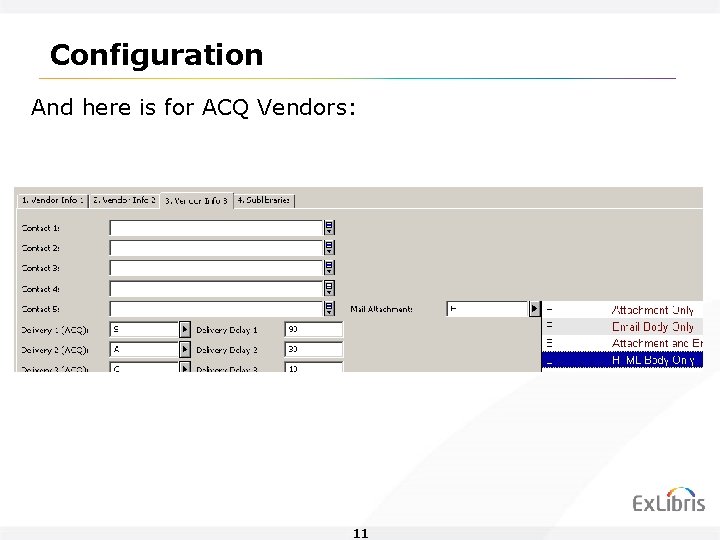Click the 'Mail Attachment:' label
Image resolution: width=720 pixels, height=540 pixels.
381,309
